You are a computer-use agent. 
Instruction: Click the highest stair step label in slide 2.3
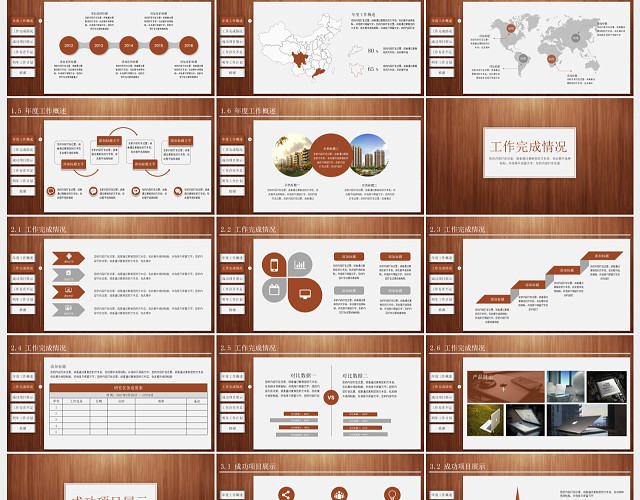604,256
